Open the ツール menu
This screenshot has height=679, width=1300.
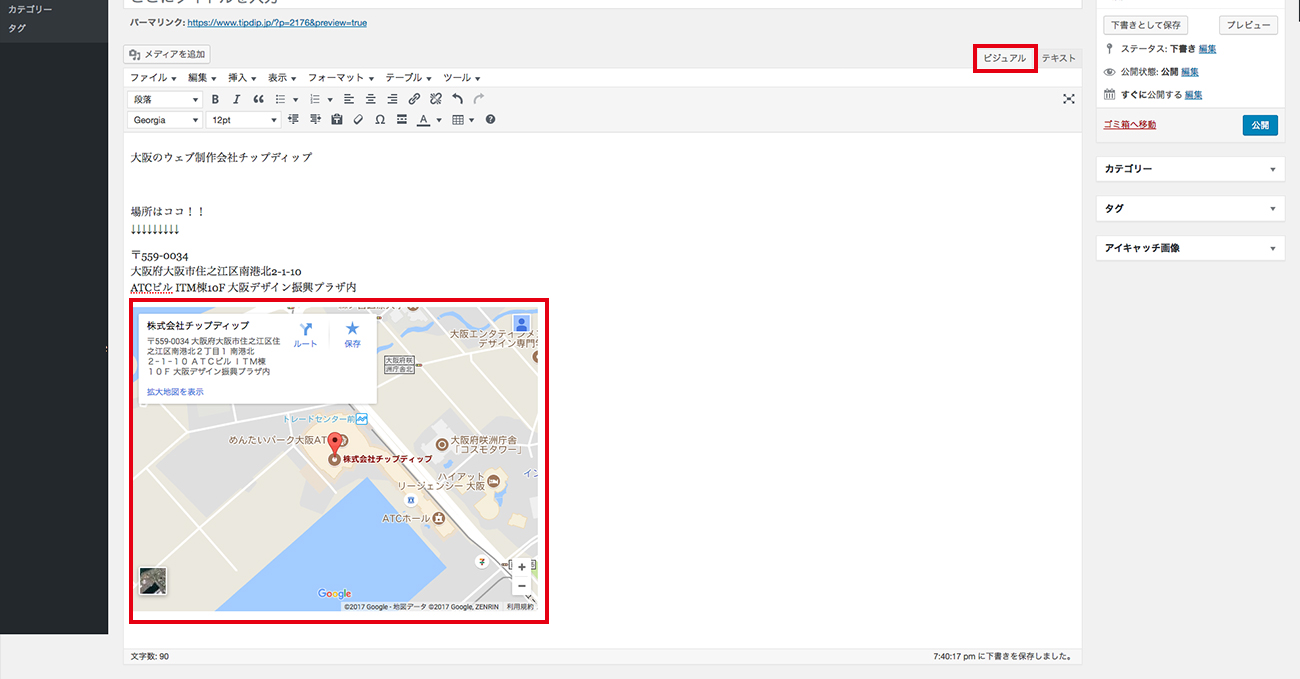coord(461,78)
